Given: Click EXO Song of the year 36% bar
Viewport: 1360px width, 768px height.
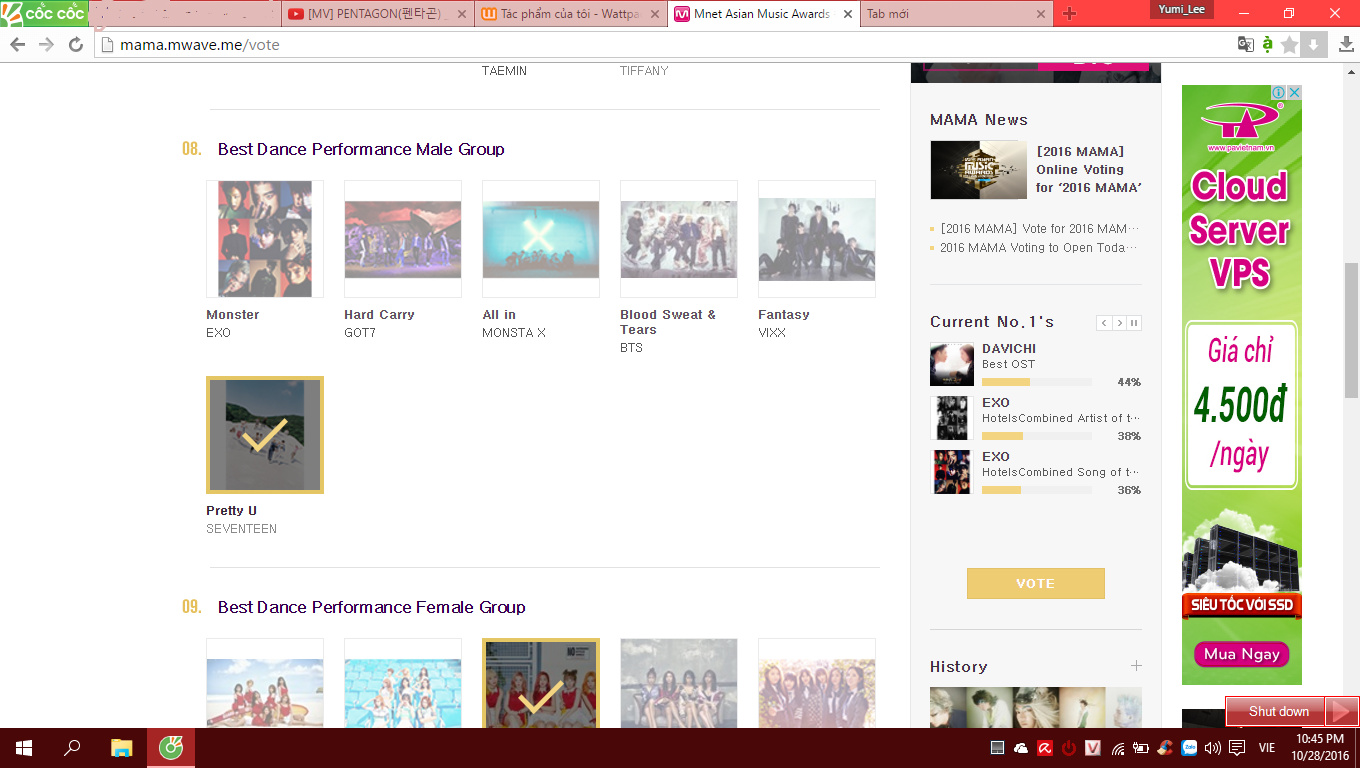Looking at the screenshot, I should 1036,490.
